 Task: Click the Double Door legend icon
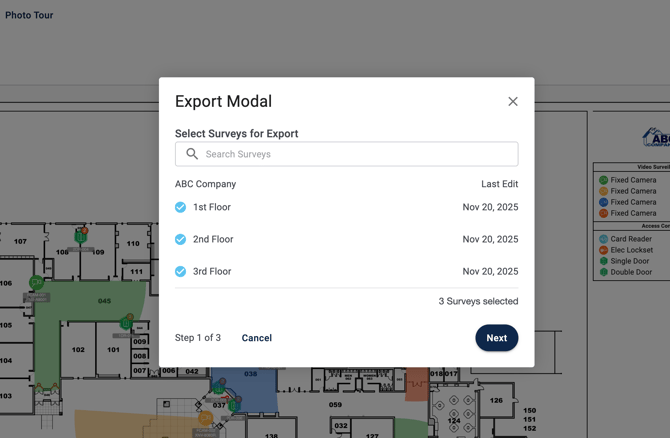click(x=604, y=272)
